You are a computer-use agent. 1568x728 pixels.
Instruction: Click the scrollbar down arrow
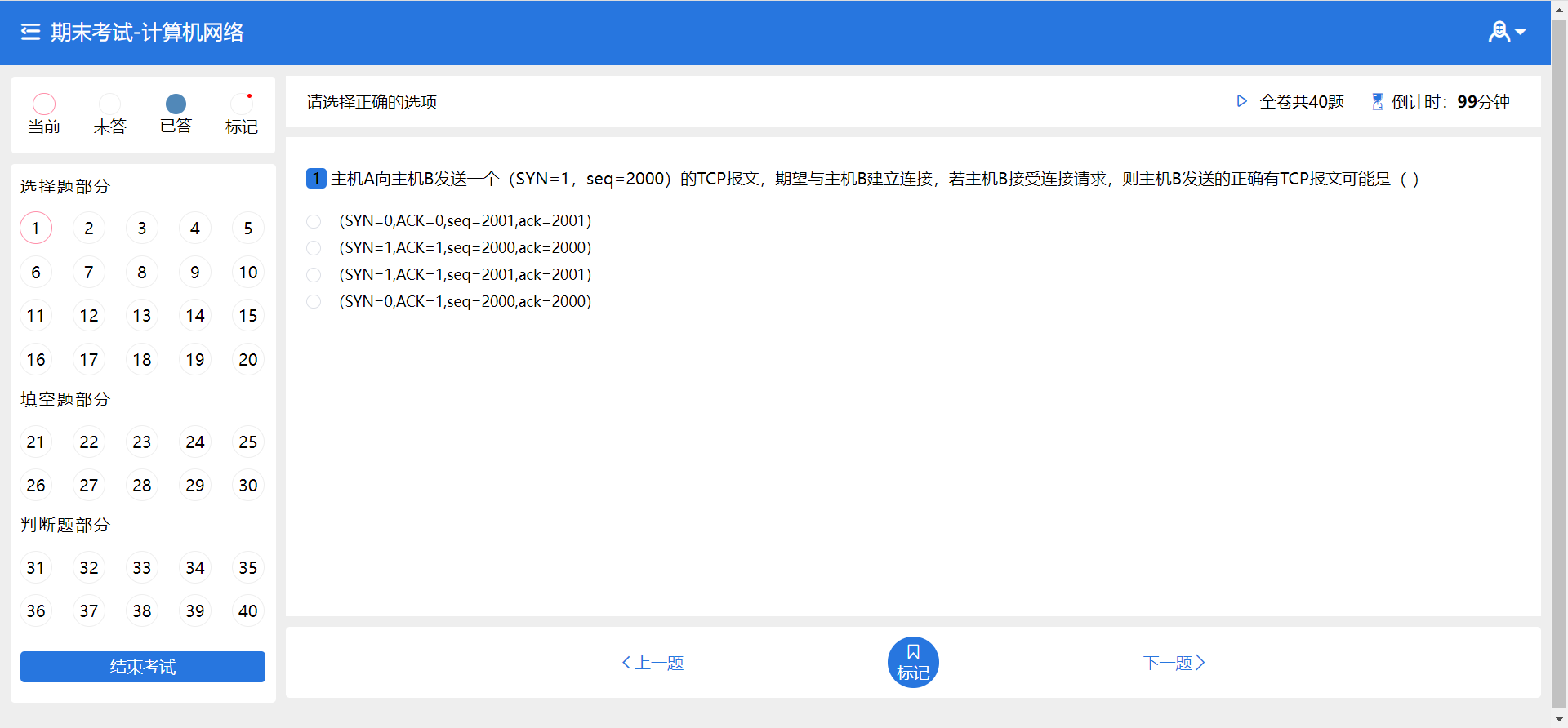pyautogui.click(x=1559, y=720)
